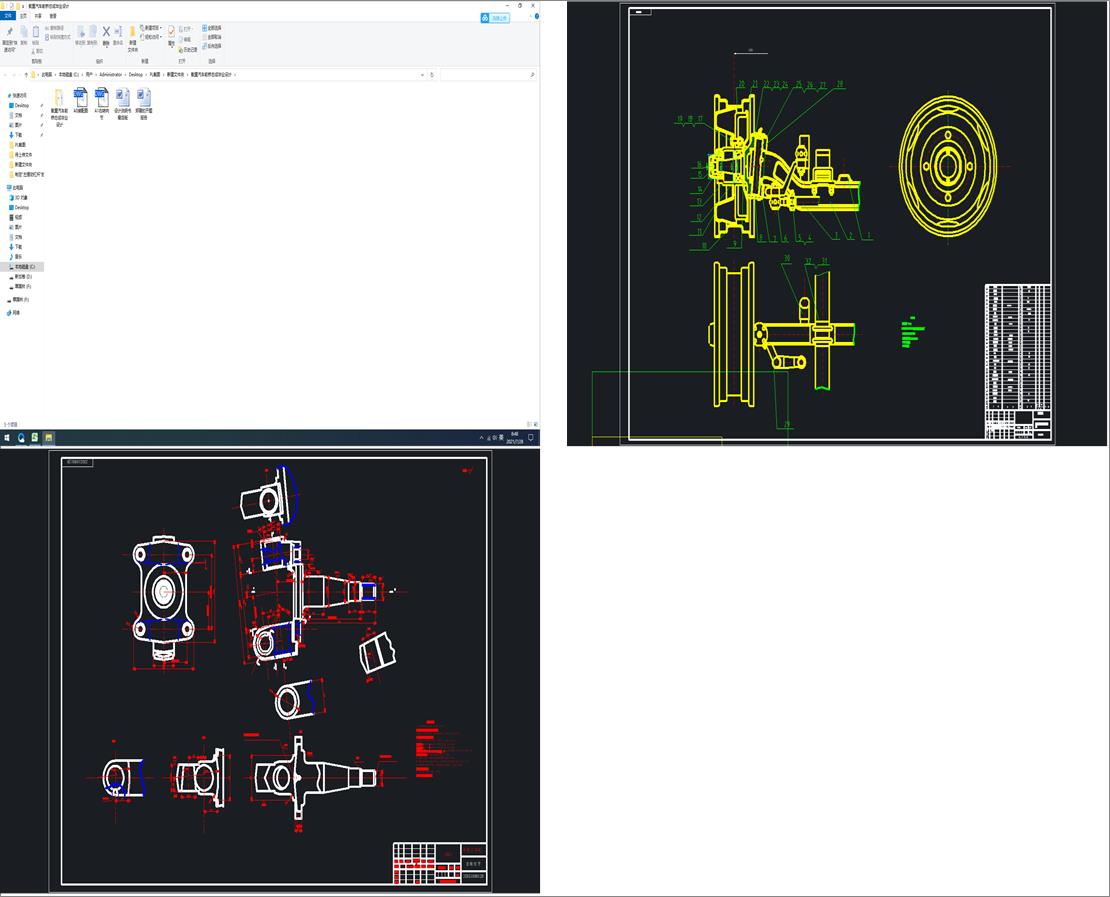This screenshot has width=1110, height=897.
Task: Click the Open item in the ribbon open group
Action: pyautogui.click(x=185, y=29)
